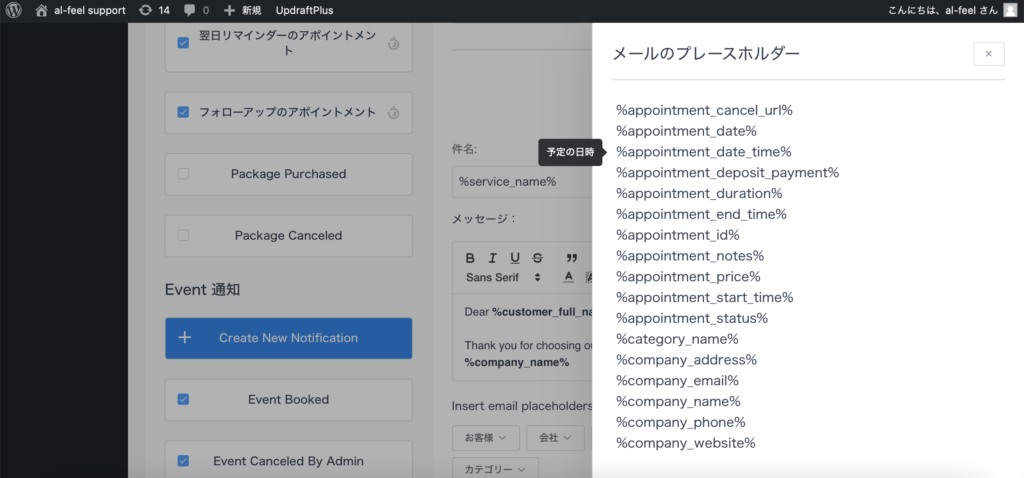
Task: Open the Sans Serif font dropdown
Action: 503,277
